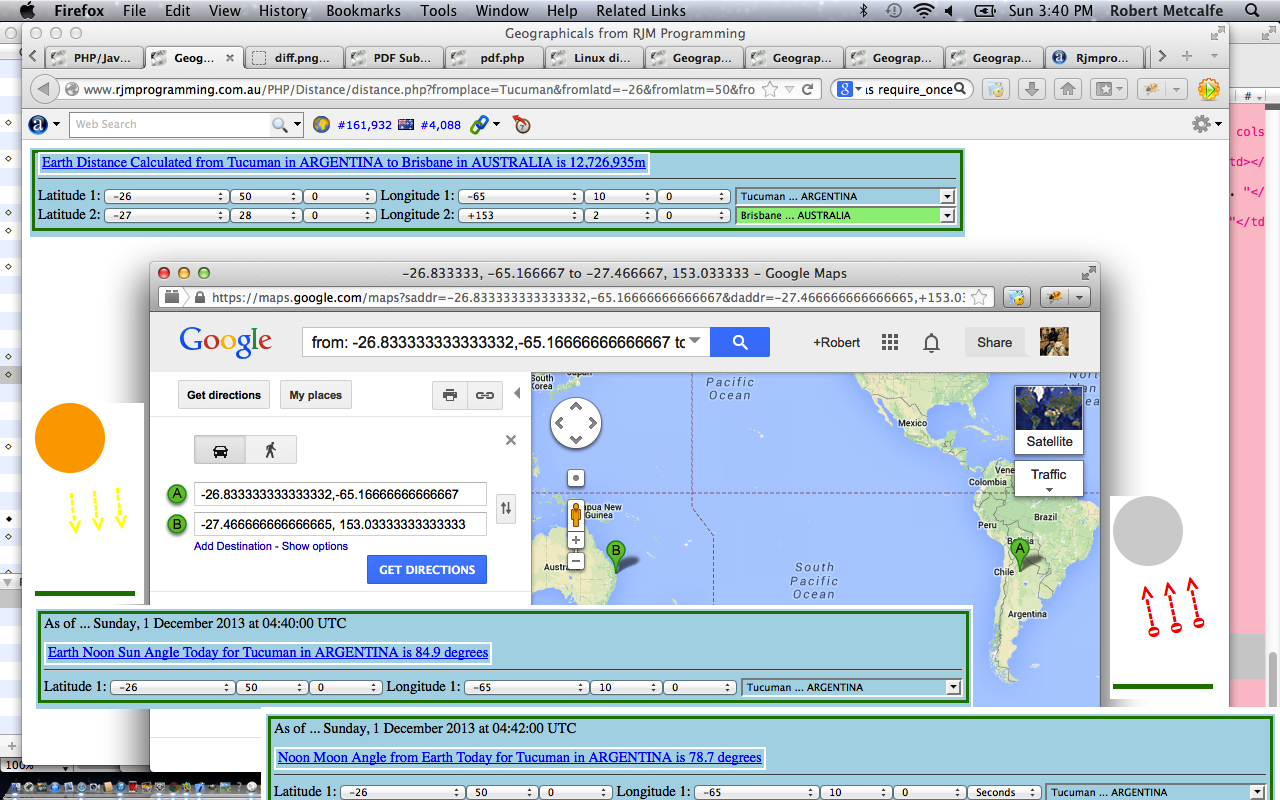
Task: Click the magnifier in Firefox's Google search box
Action: [x=960, y=89]
